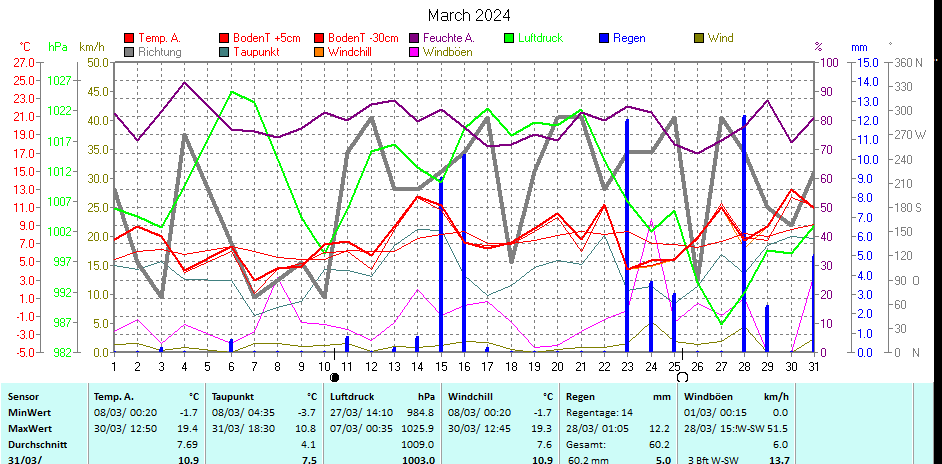942x464 pixels.
Task: Click the Windböen table column header
Action: 708,397
